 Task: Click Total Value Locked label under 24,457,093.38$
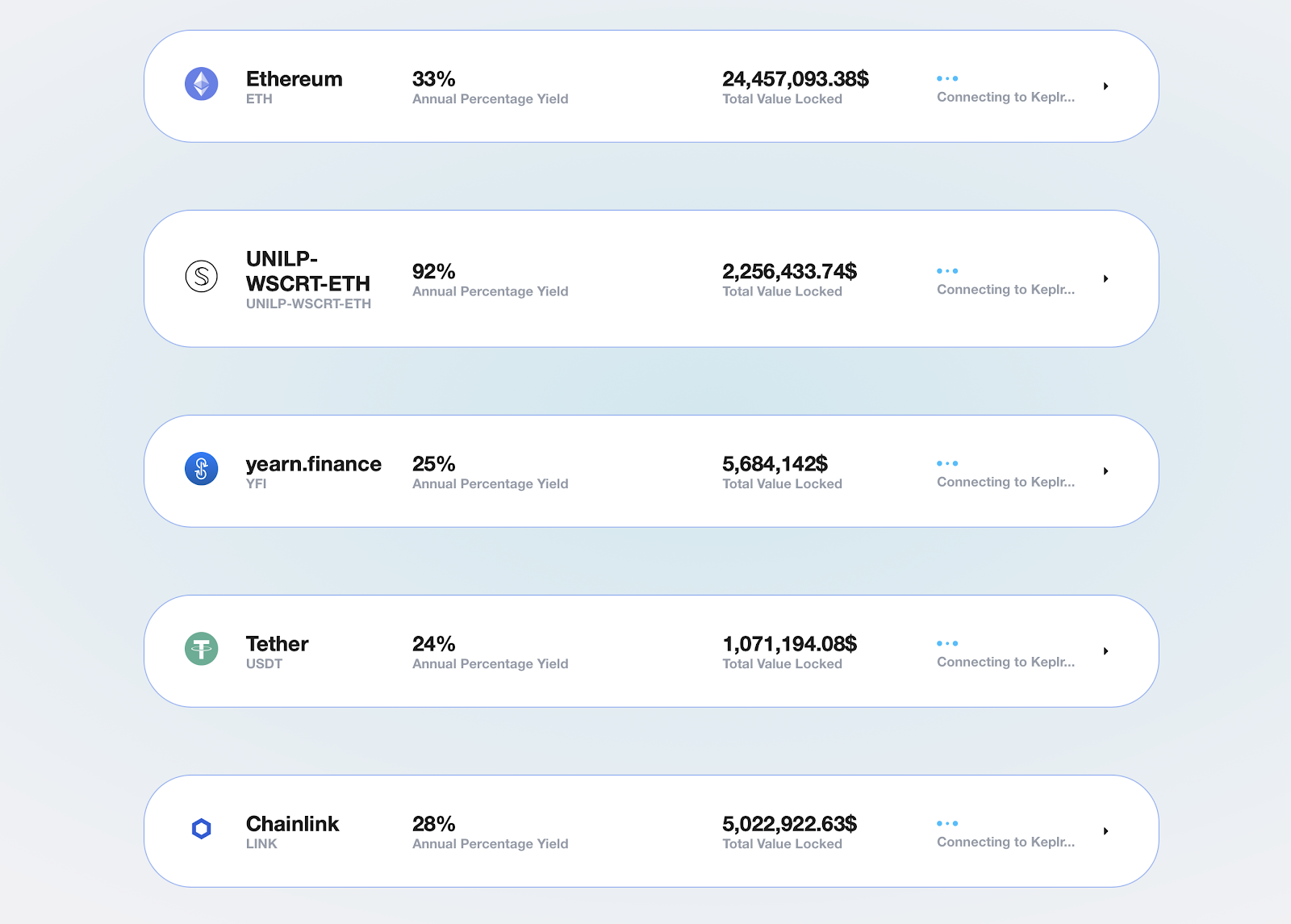point(783,99)
